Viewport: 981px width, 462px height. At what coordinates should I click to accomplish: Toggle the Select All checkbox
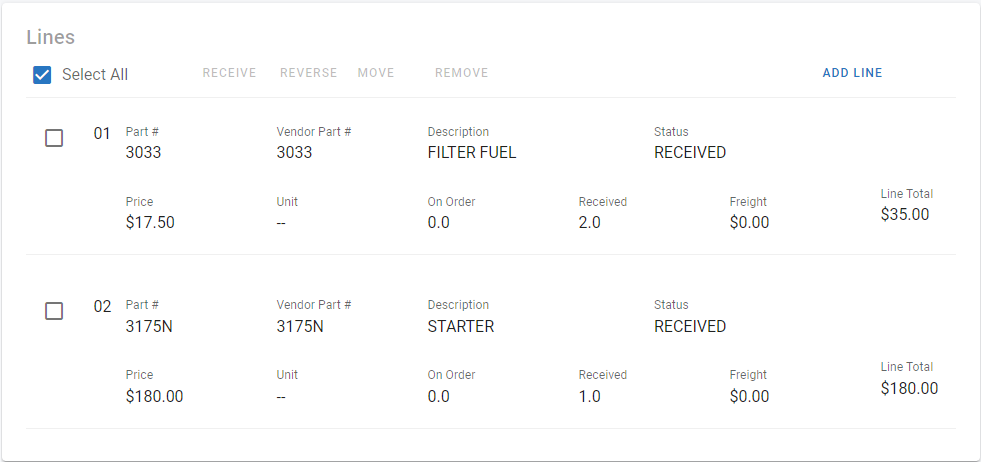pyautogui.click(x=42, y=75)
